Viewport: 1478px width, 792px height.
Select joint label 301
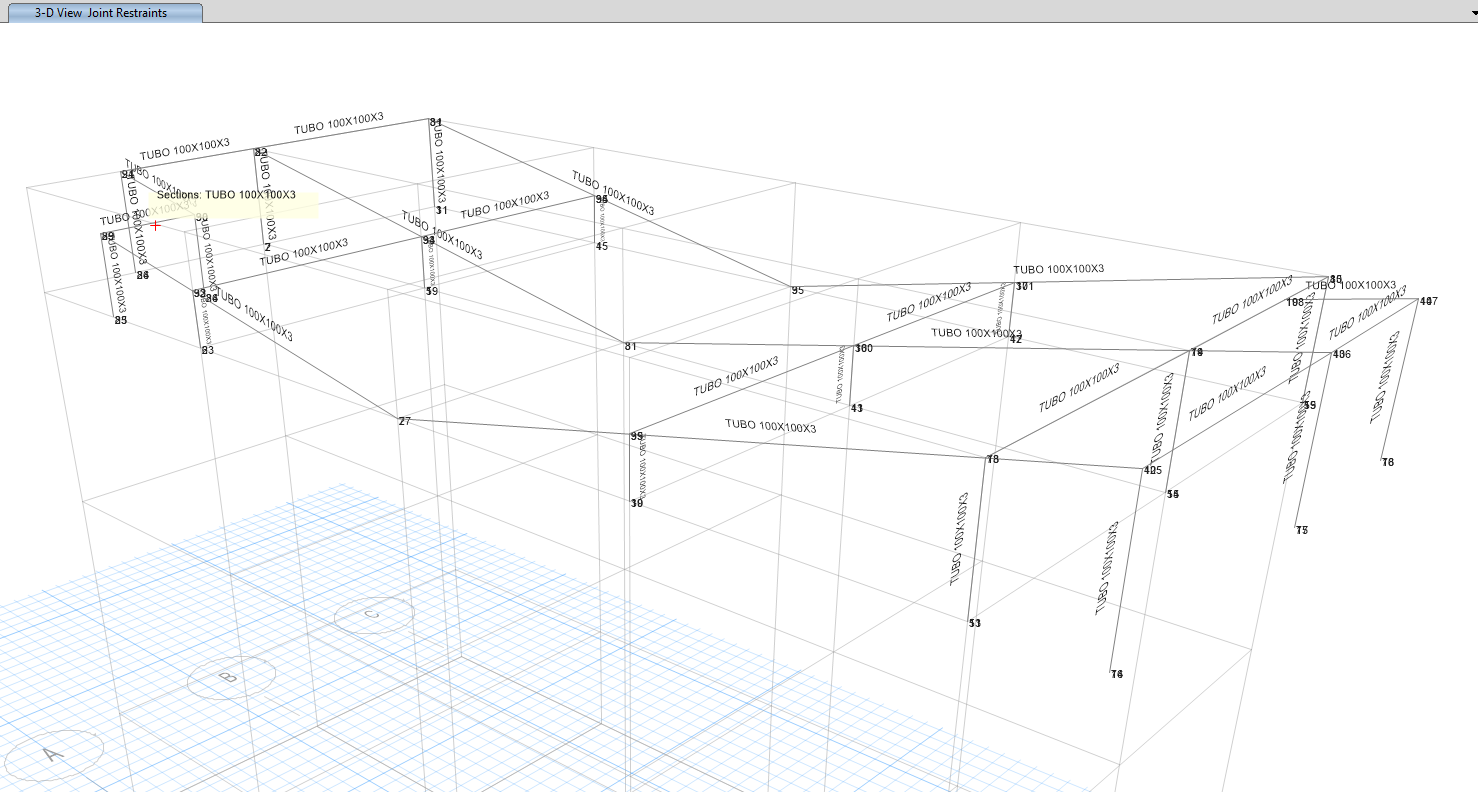pos(1024,287)
